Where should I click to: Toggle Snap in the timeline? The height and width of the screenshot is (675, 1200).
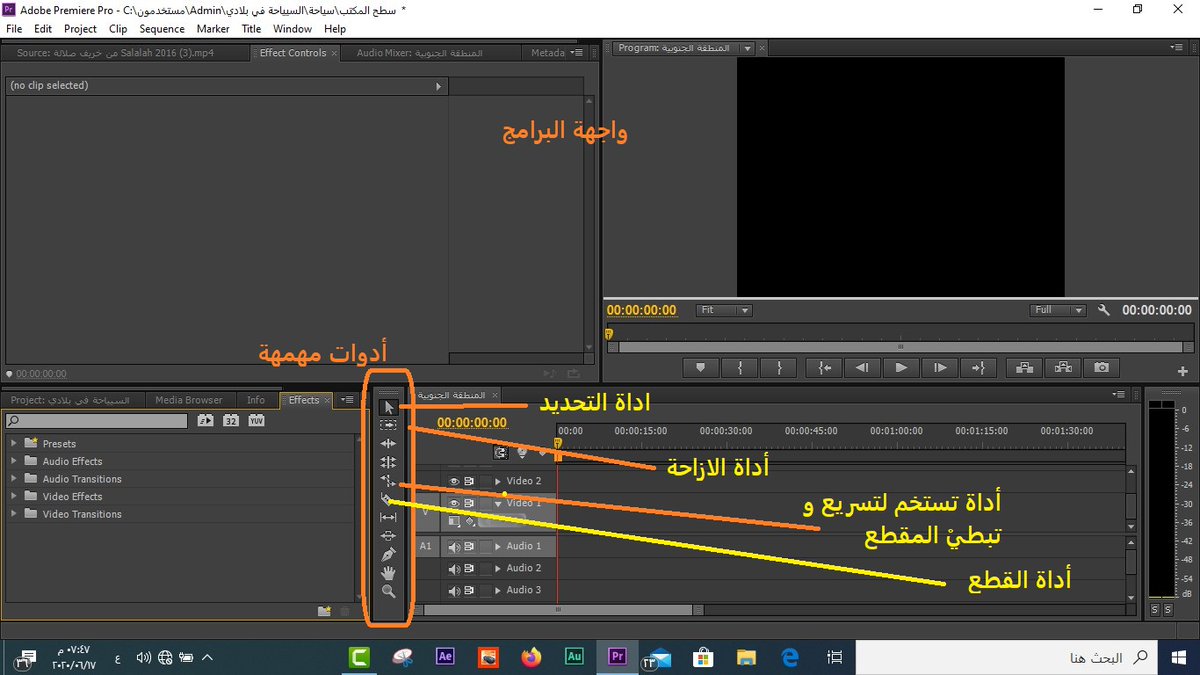(501, 453)
